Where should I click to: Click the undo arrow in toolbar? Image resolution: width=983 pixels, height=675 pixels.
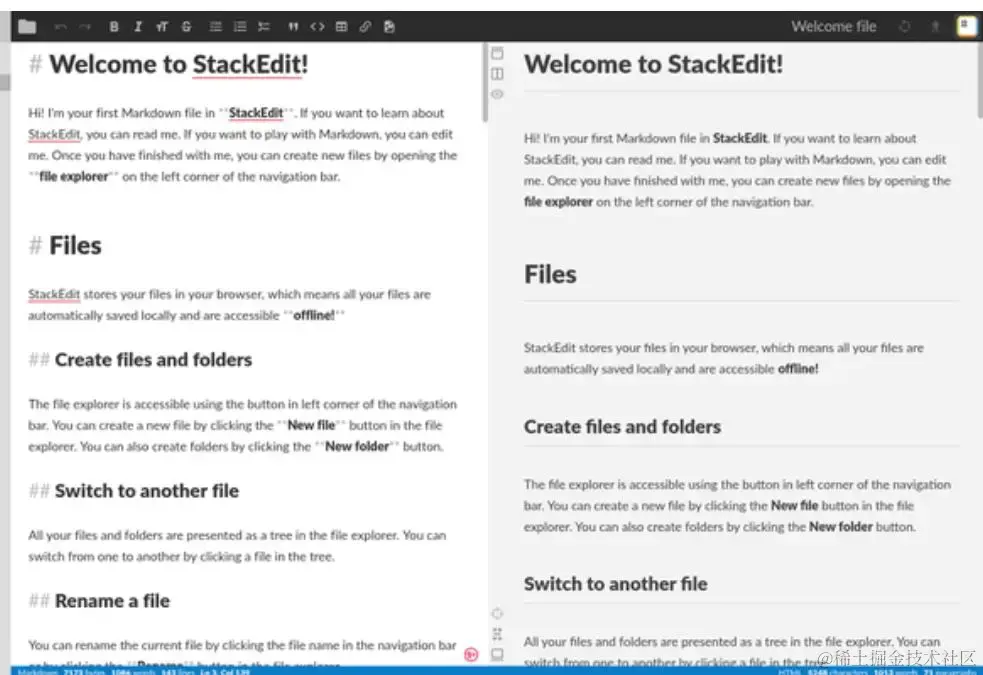(x=61, y=26)
